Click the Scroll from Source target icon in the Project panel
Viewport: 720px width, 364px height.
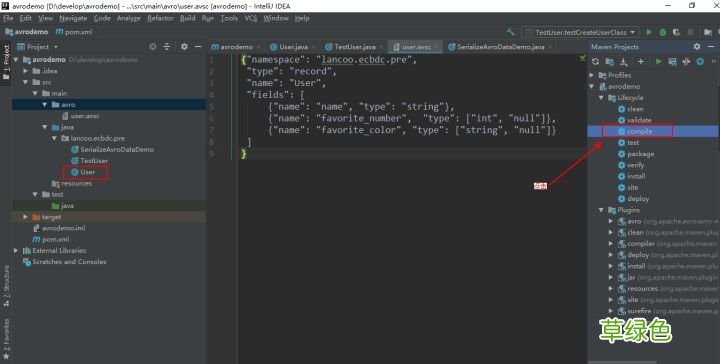[x=153, y=47]
